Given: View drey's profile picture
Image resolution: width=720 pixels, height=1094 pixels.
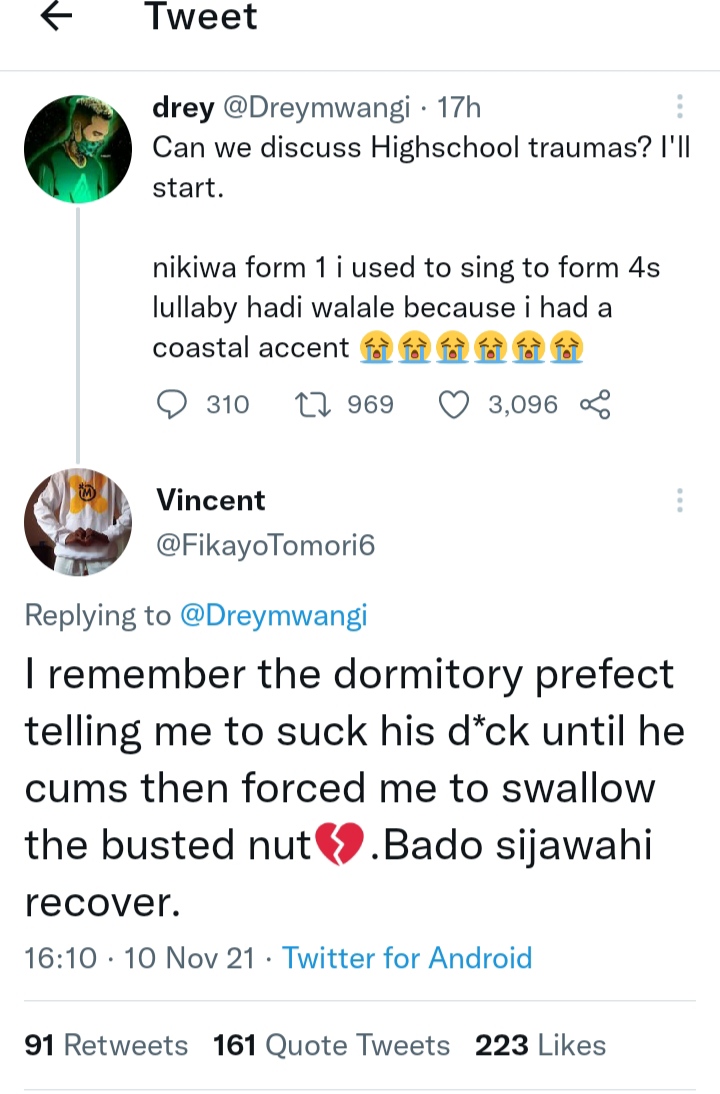Looking at the screenshot, I should click(x=77, y=149).
